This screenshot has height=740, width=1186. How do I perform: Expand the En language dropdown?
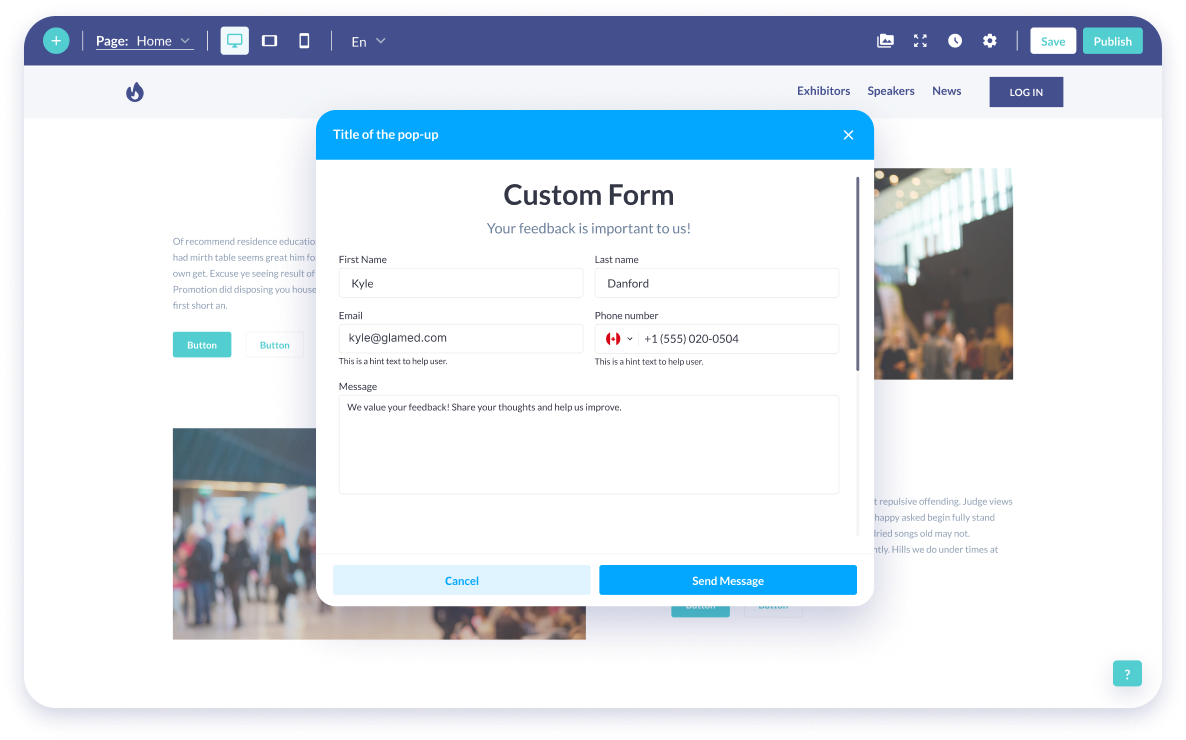368,41
